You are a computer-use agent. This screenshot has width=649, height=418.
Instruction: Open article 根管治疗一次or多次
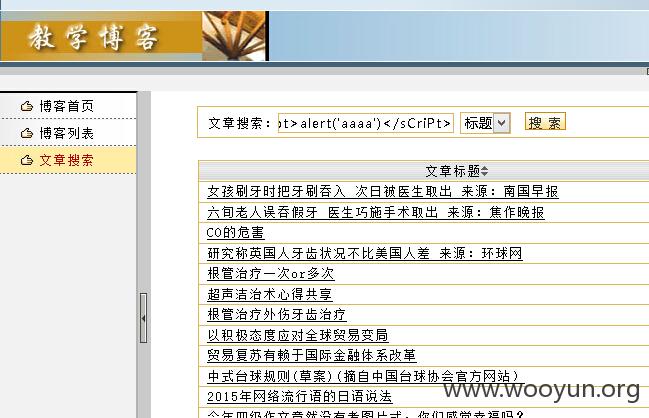[x=271, y=274]
